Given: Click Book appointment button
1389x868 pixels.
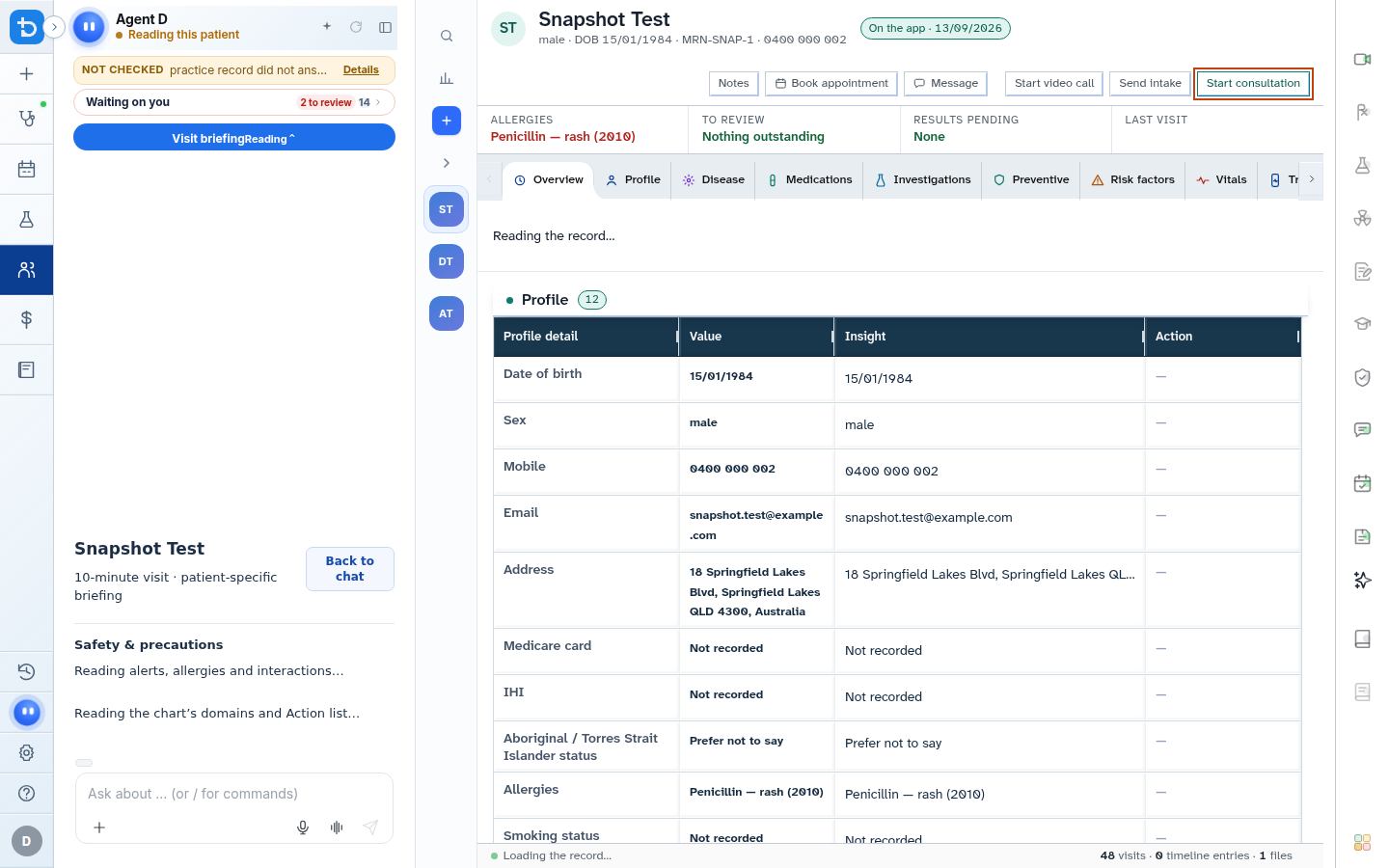Looking at the screenshot, I should pos(831,84).
